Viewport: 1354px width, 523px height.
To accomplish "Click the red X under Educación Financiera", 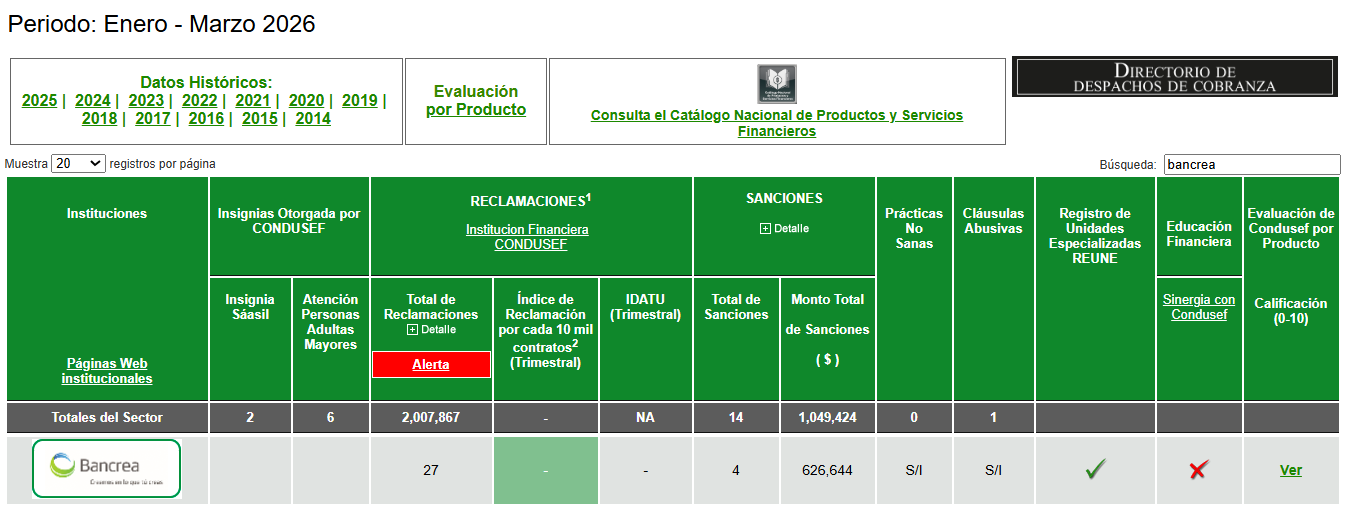I will tap(1198, 469).
